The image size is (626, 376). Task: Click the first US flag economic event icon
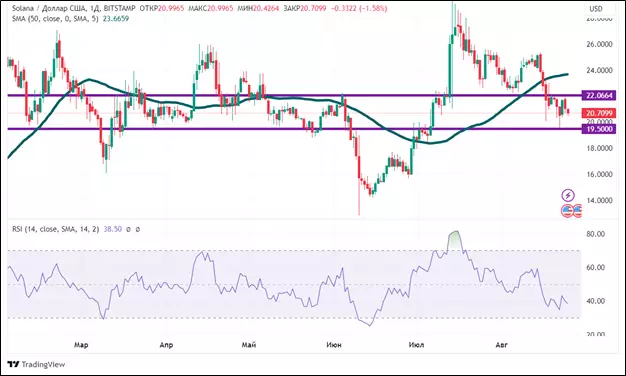pos(567,211)
